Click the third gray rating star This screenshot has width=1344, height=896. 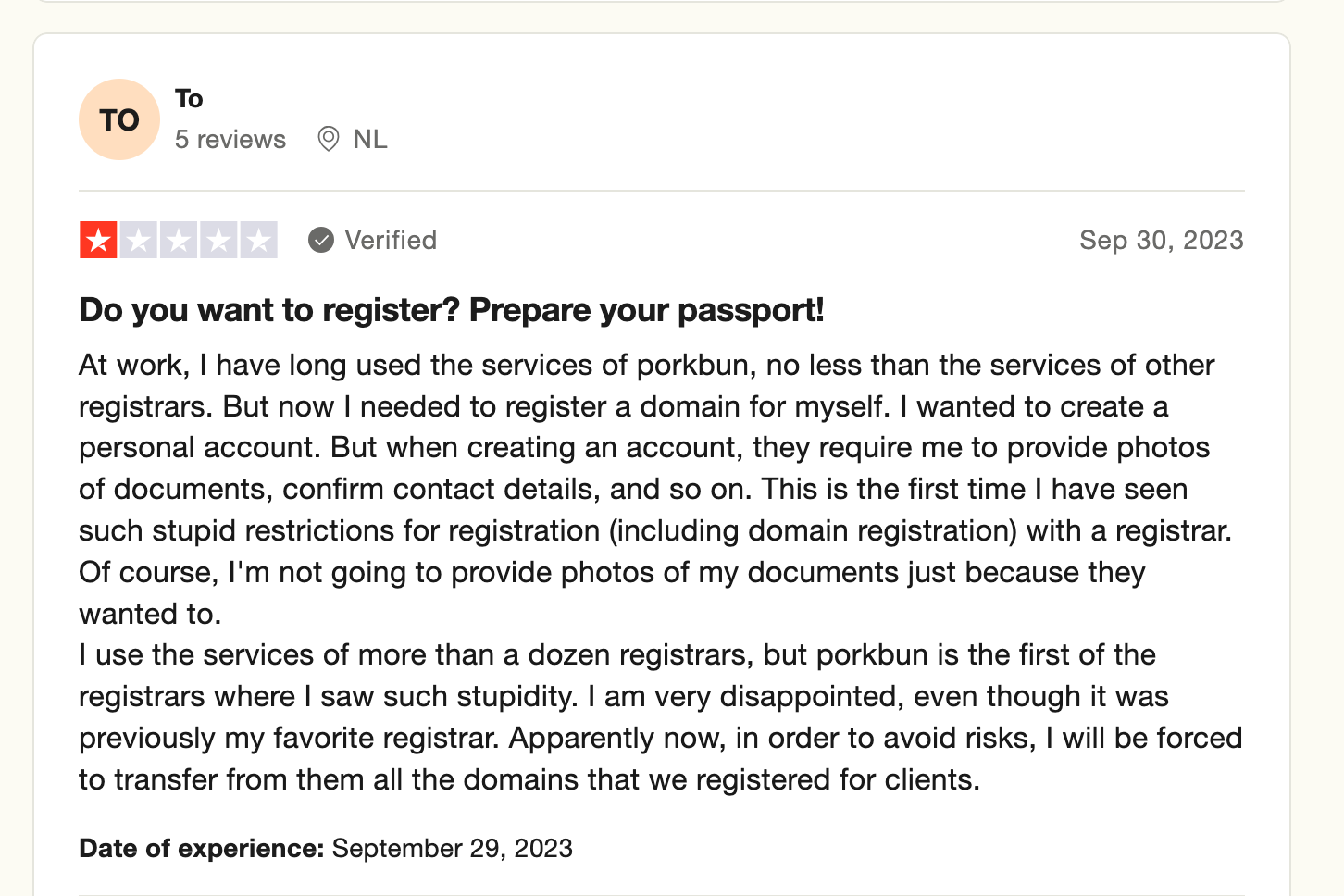point(179,241)
